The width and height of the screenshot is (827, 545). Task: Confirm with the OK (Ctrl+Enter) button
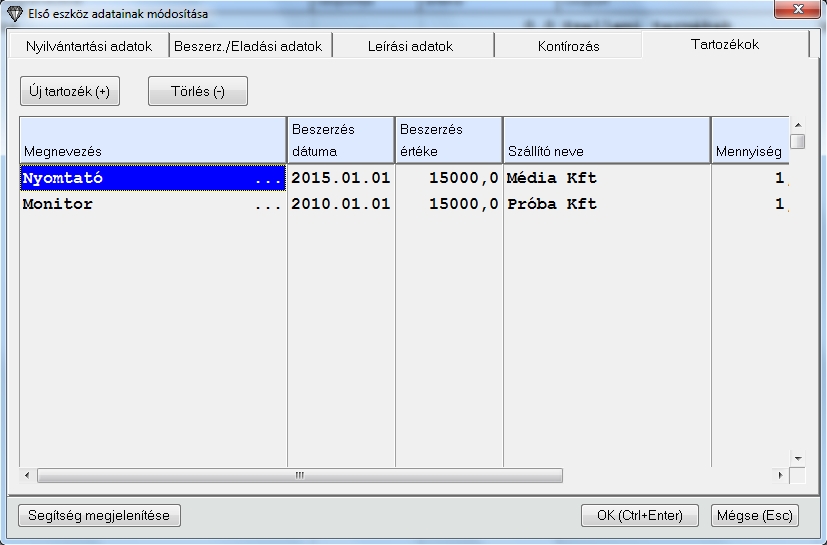[x=640, y=515]
